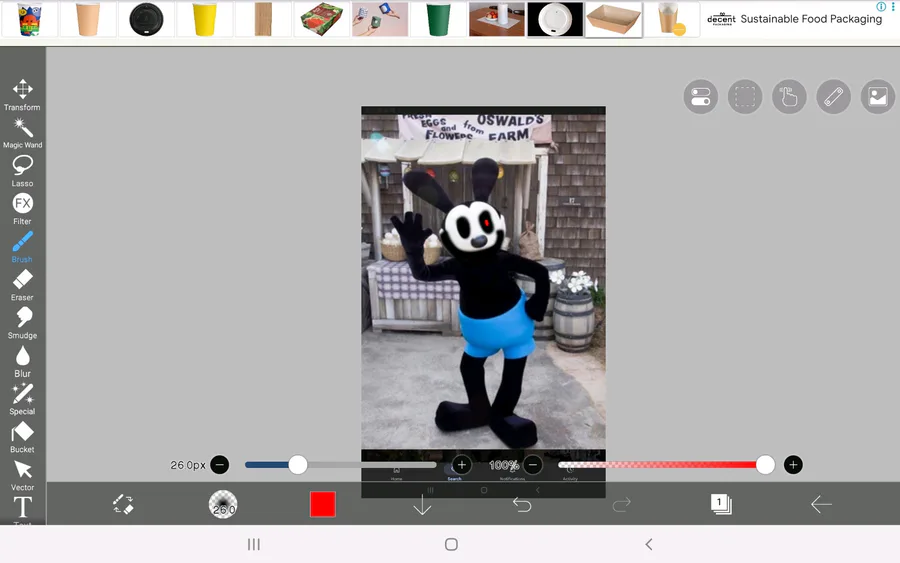The height and width of the screenshot is (563, 900).
Task: Switch between brush and eraser
Action: pyautogui.click(x=123, y=504)
